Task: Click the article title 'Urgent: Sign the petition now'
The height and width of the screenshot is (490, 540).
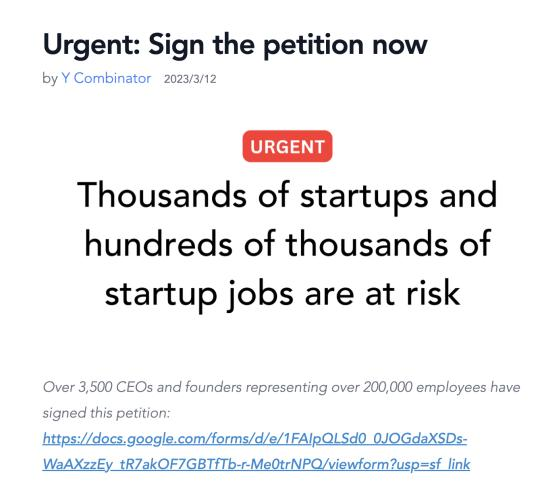Action: 235,45
